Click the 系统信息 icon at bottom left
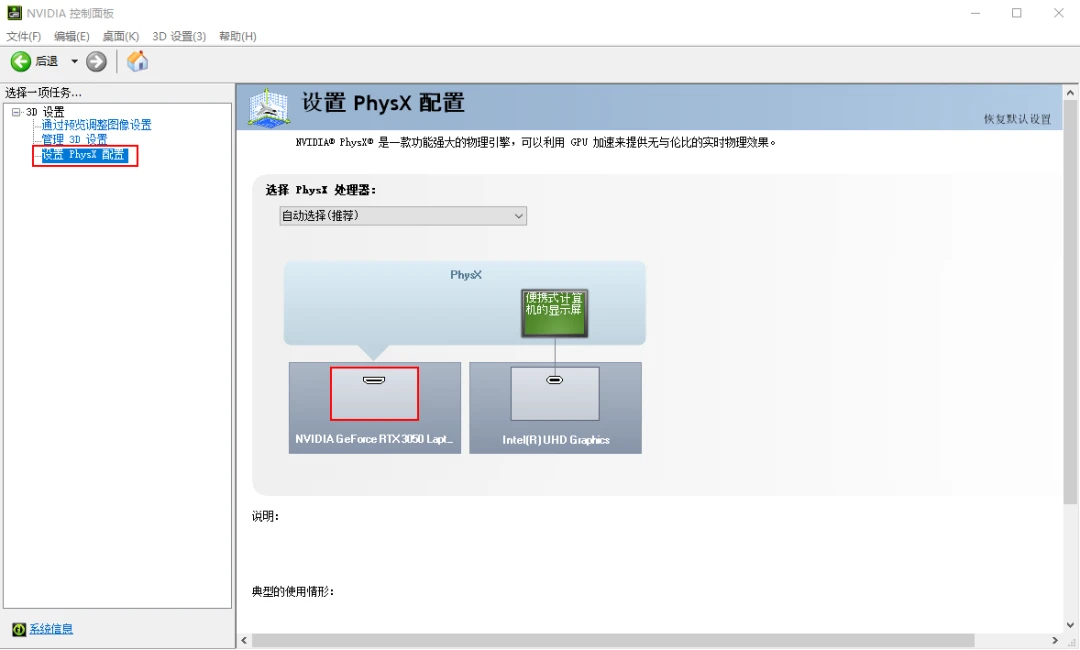1080x650 pixels. 19,629
